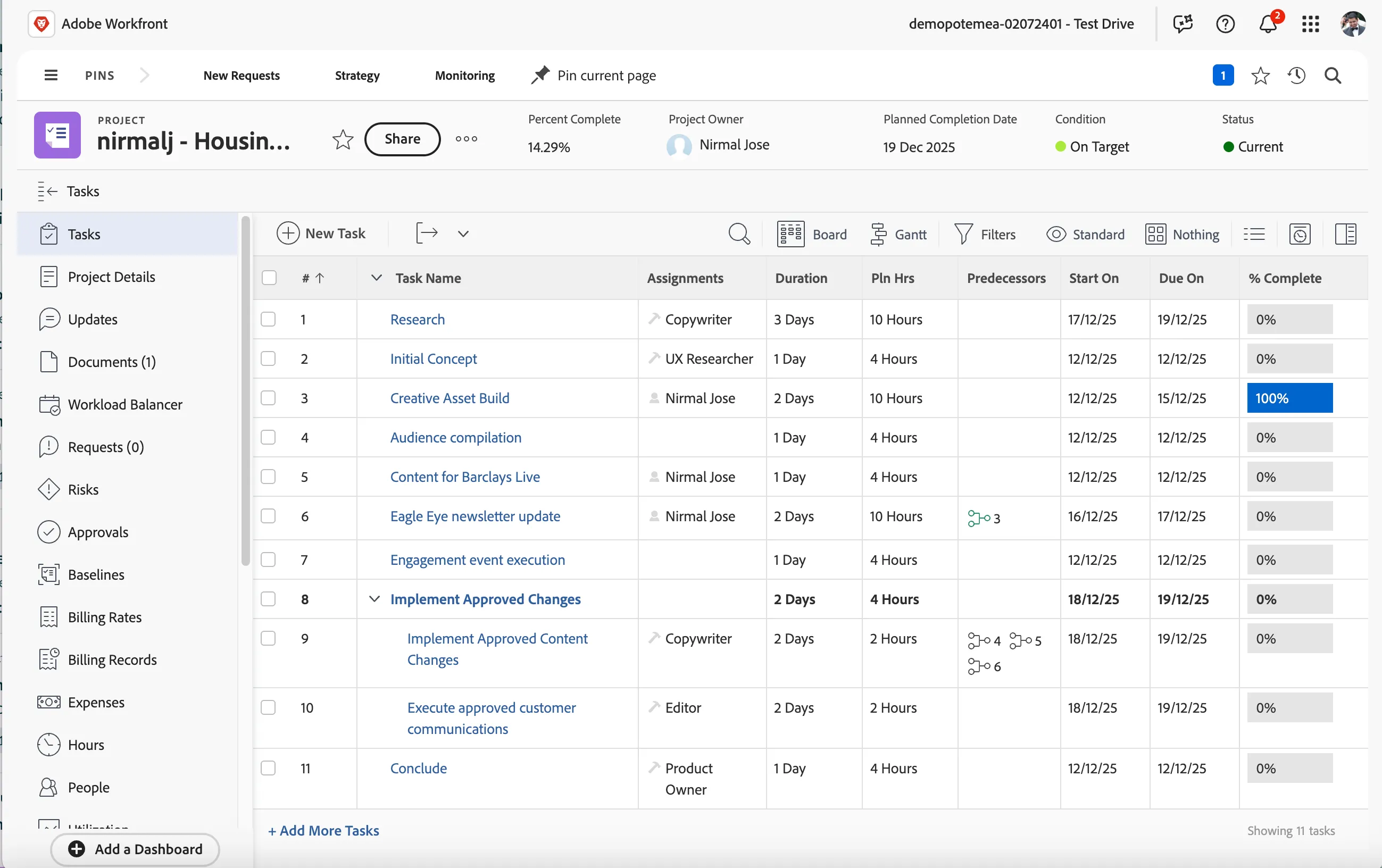Open the summary panel icon in the toolbar
This screenshot has height=868, width=1382.
1345,234
